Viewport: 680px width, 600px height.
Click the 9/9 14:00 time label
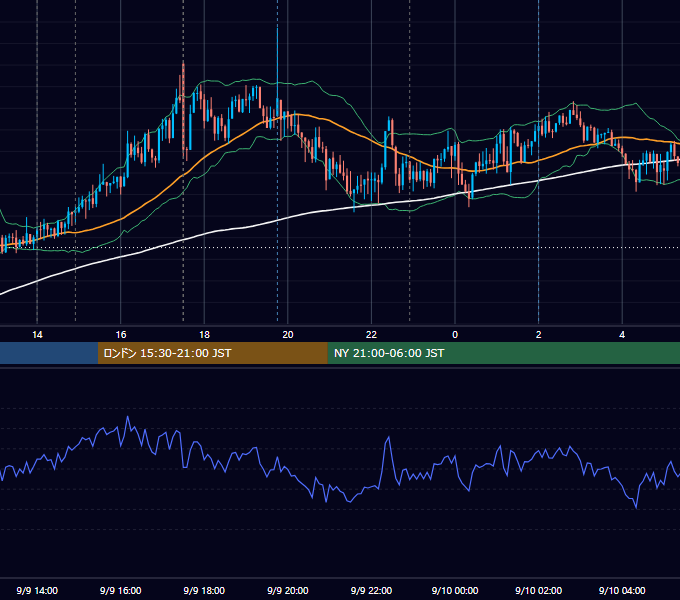[x=37, y=590]
